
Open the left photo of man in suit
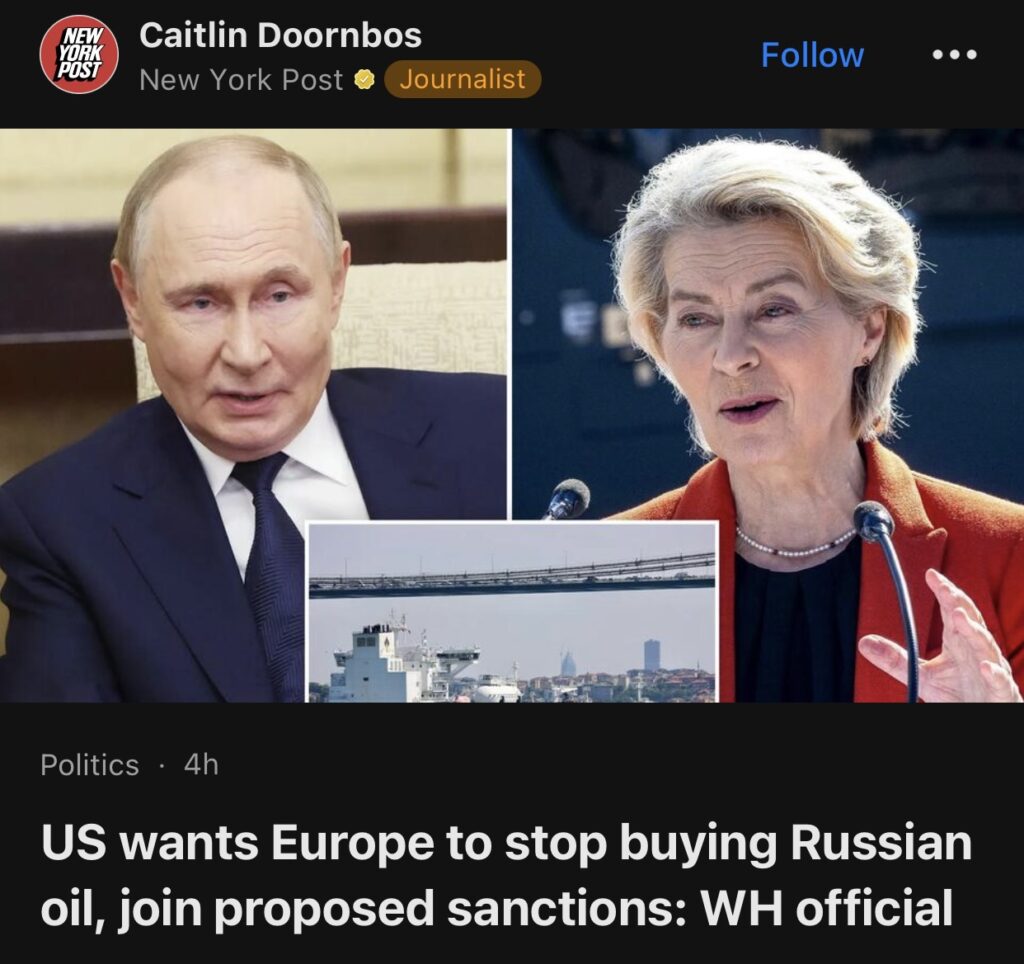[x=253, y=415]
